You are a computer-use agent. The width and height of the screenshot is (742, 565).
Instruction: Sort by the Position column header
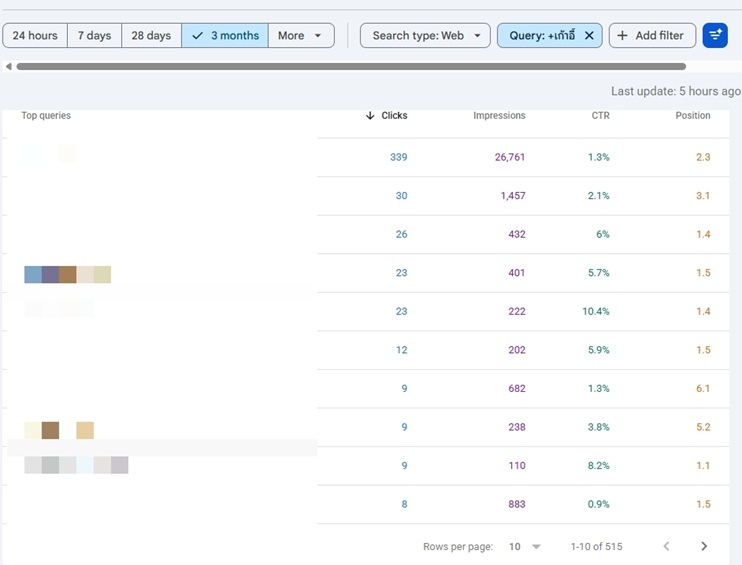(x=693, y=115)
